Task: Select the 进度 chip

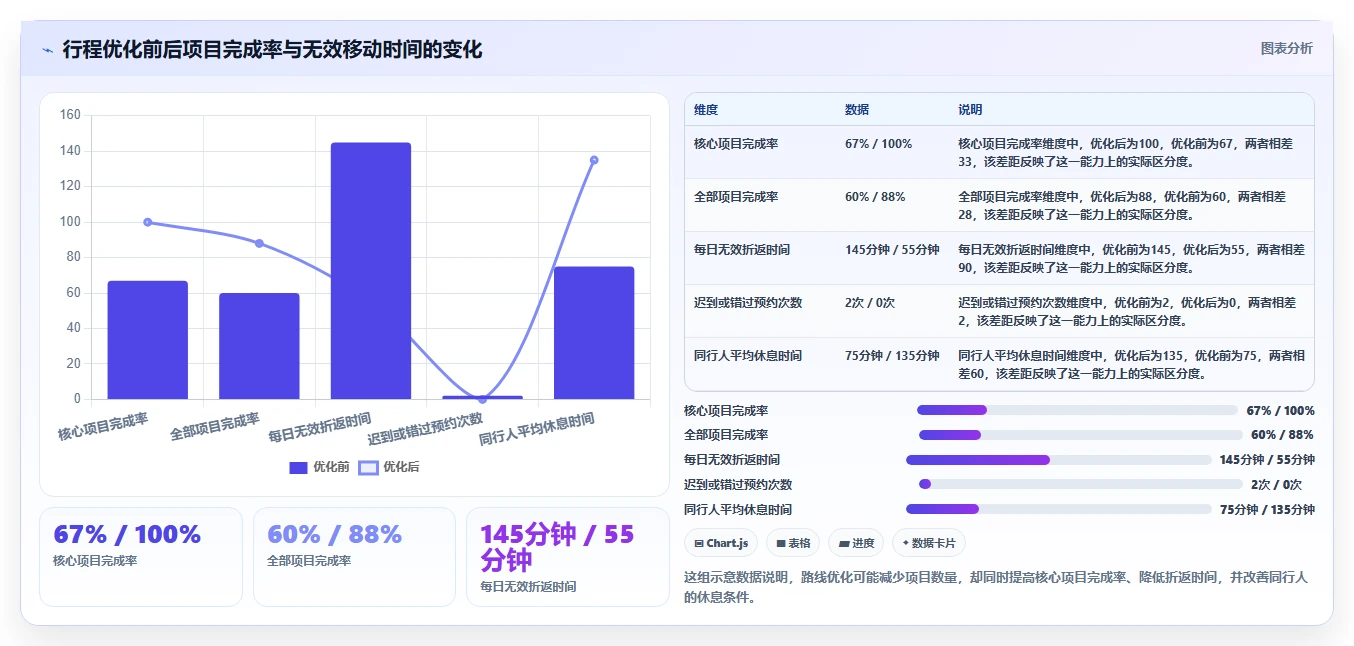Action: pos(856,543)
